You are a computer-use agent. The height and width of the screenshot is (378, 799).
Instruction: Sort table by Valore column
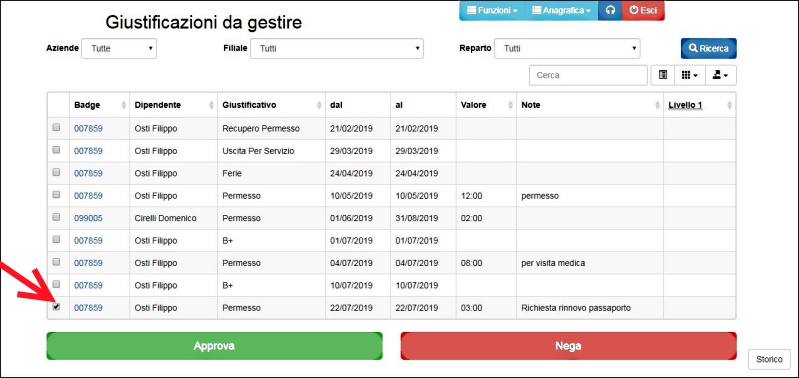tap(486, 105)
